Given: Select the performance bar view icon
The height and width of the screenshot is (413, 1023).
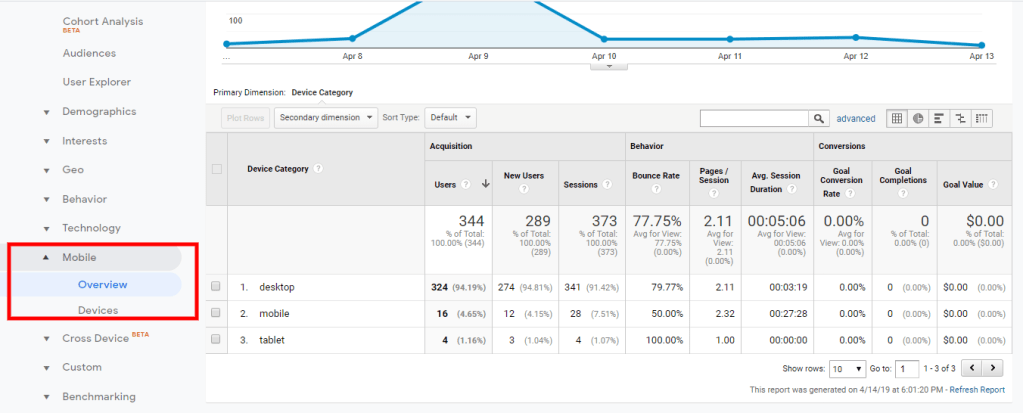Looking at the screenshot, I should click(939, 118).
